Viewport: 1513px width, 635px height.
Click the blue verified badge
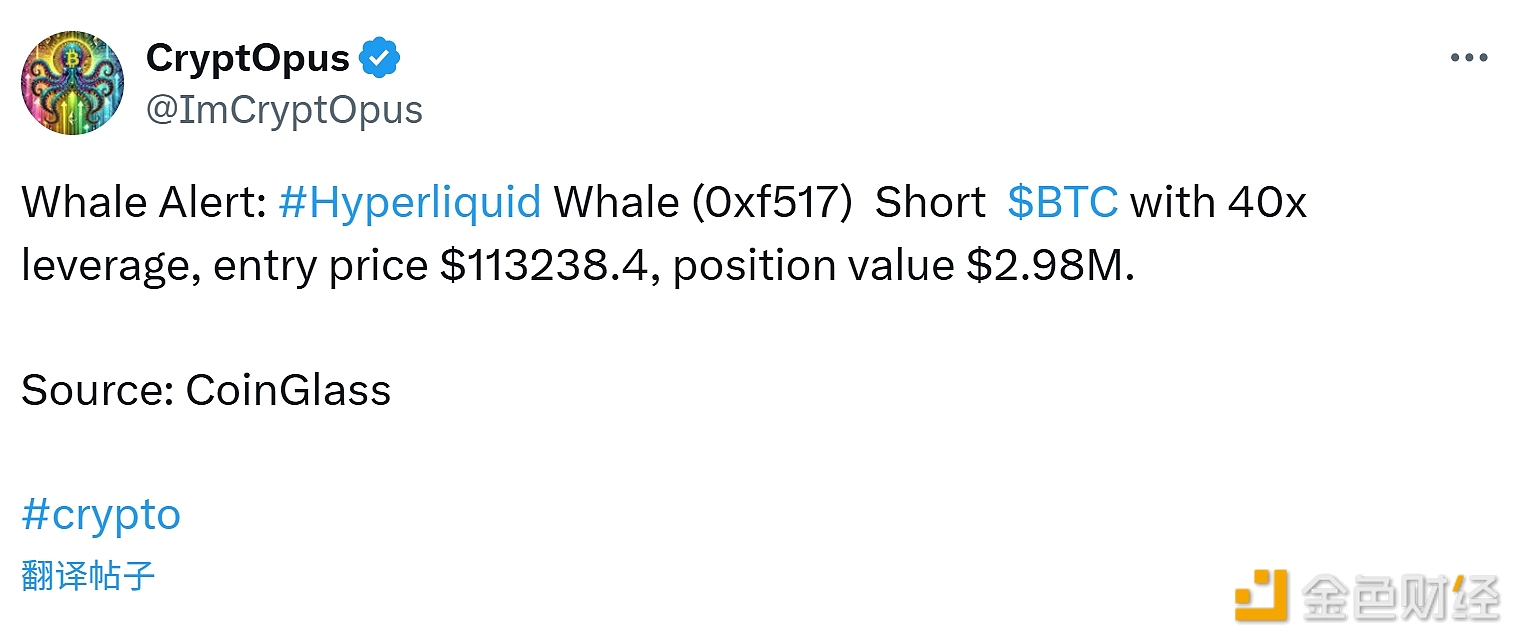click(x=380, y=59)
